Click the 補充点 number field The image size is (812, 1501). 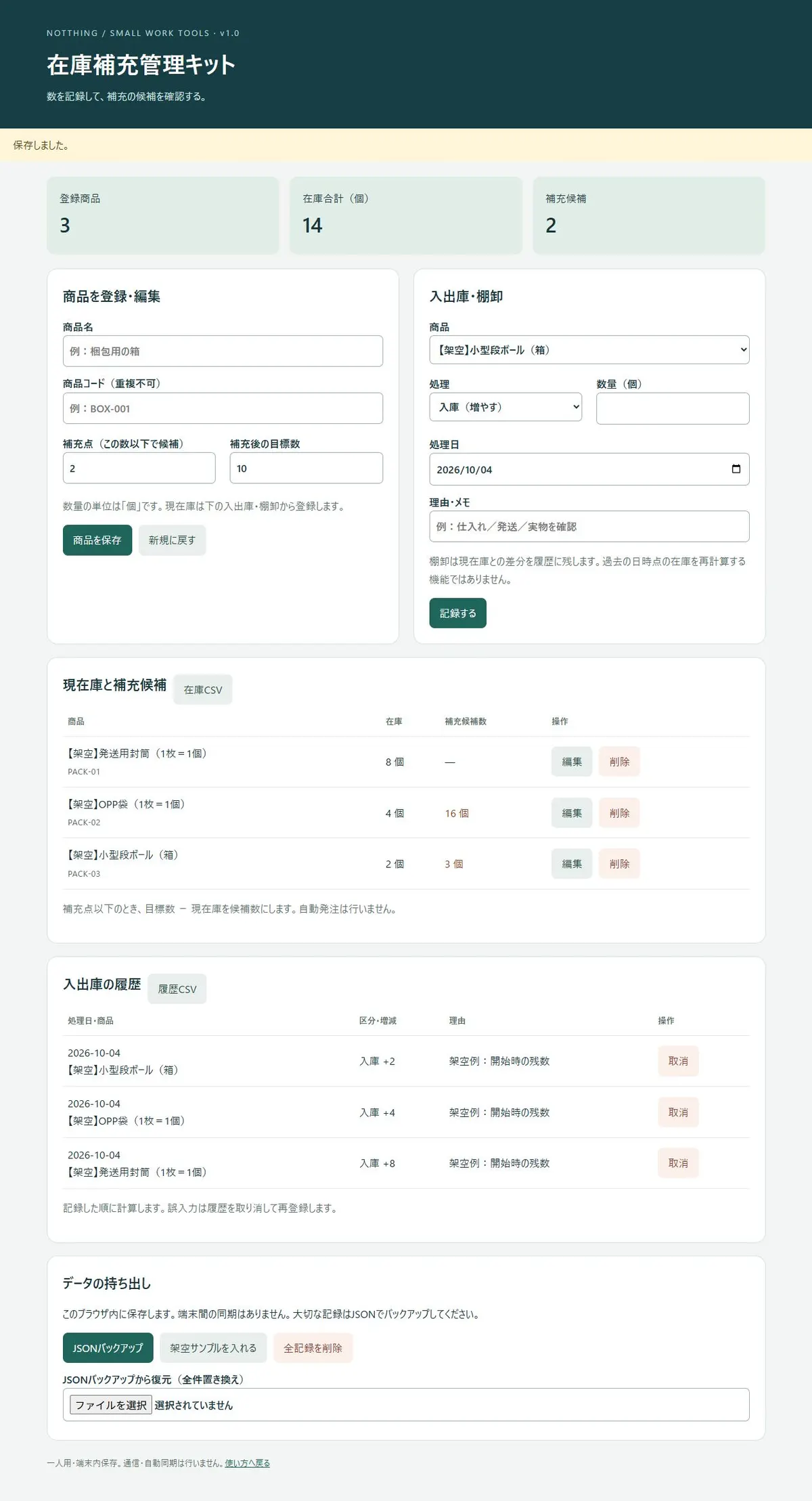tap(139, 468)
